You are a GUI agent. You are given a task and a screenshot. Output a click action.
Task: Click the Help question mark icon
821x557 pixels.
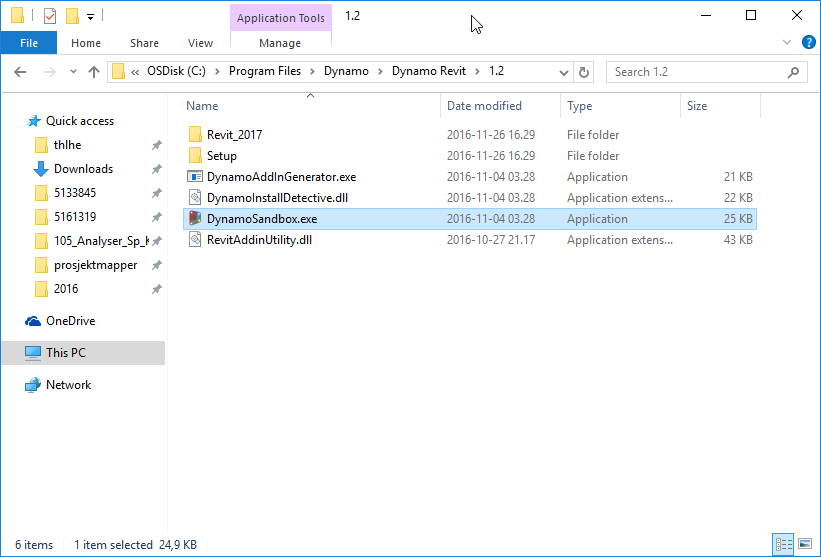807,43
